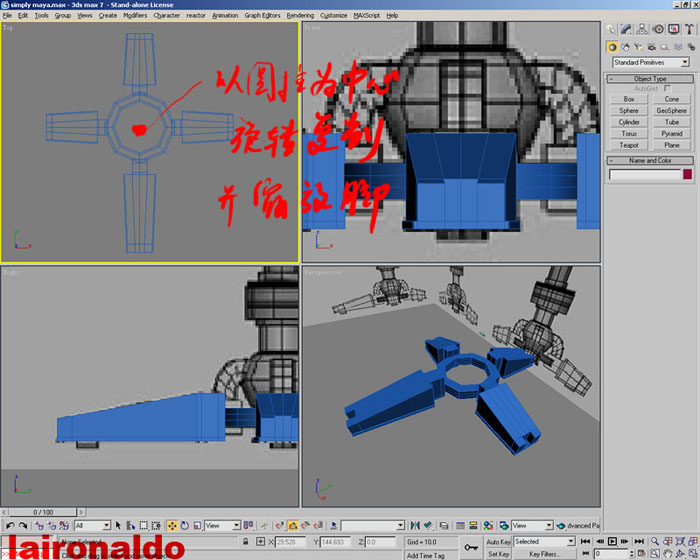Select the Lights category icon
This screenshot has width=700, height=560.
(638, 46)
